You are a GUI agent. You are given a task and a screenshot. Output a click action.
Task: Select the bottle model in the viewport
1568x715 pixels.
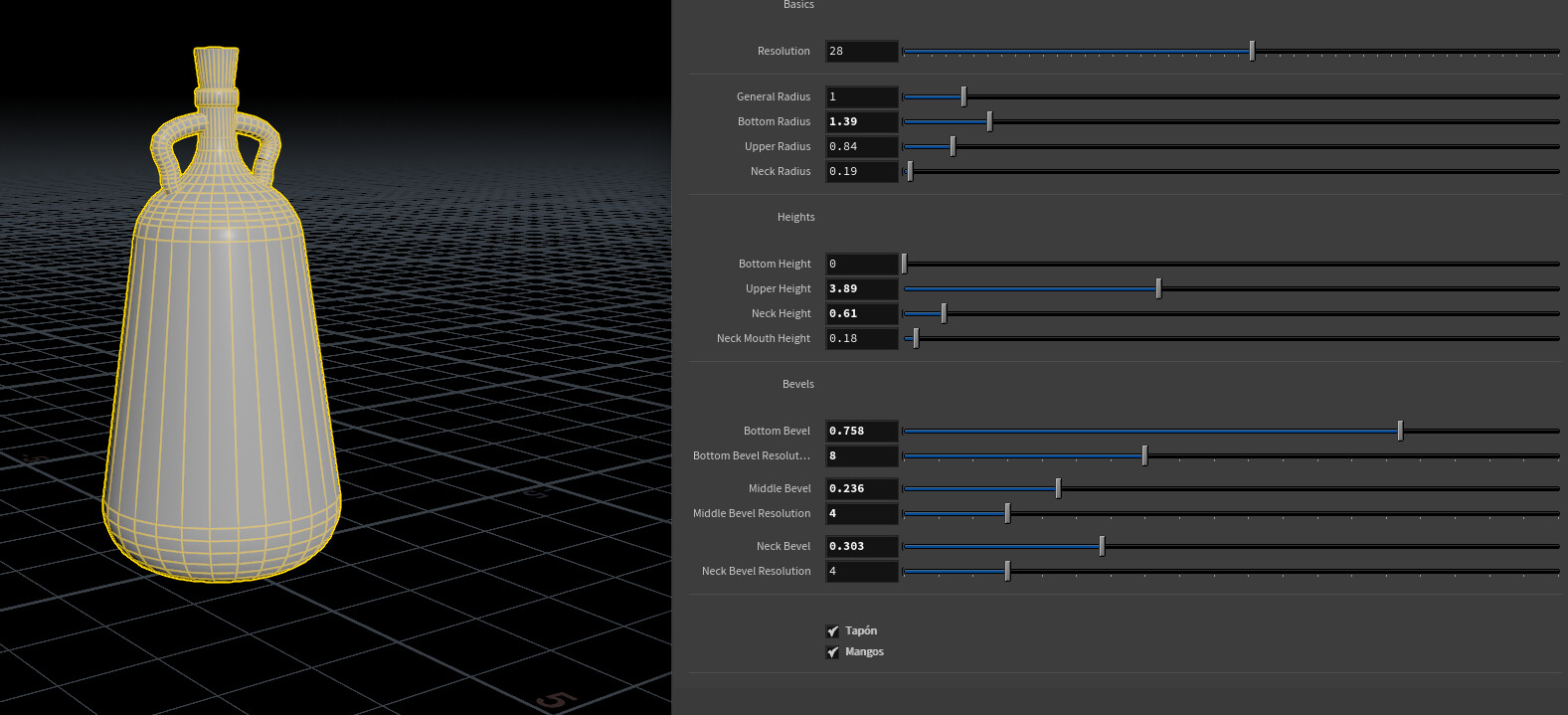point(221,398)
